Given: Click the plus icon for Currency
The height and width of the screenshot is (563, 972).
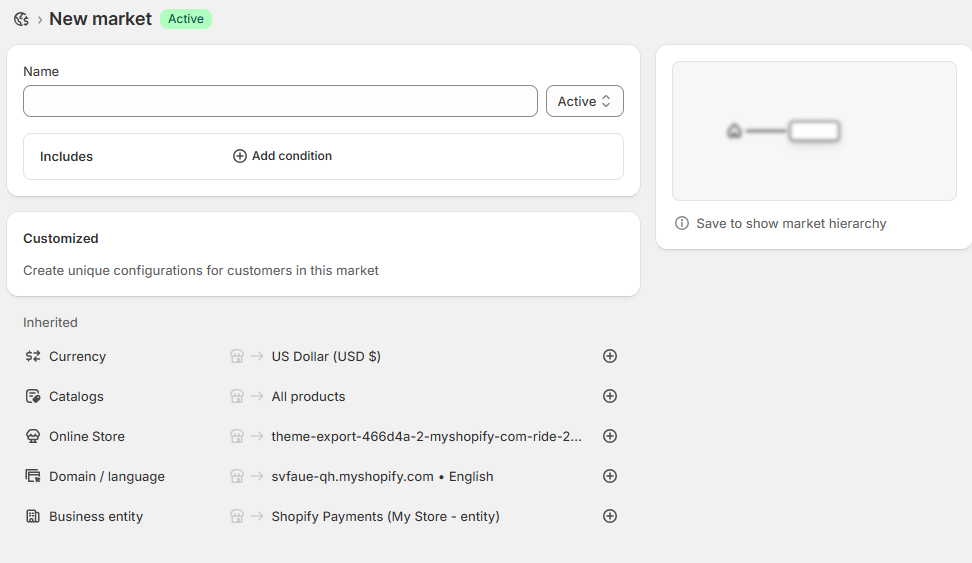Looking at the screenshot, I should click(610, 356).
